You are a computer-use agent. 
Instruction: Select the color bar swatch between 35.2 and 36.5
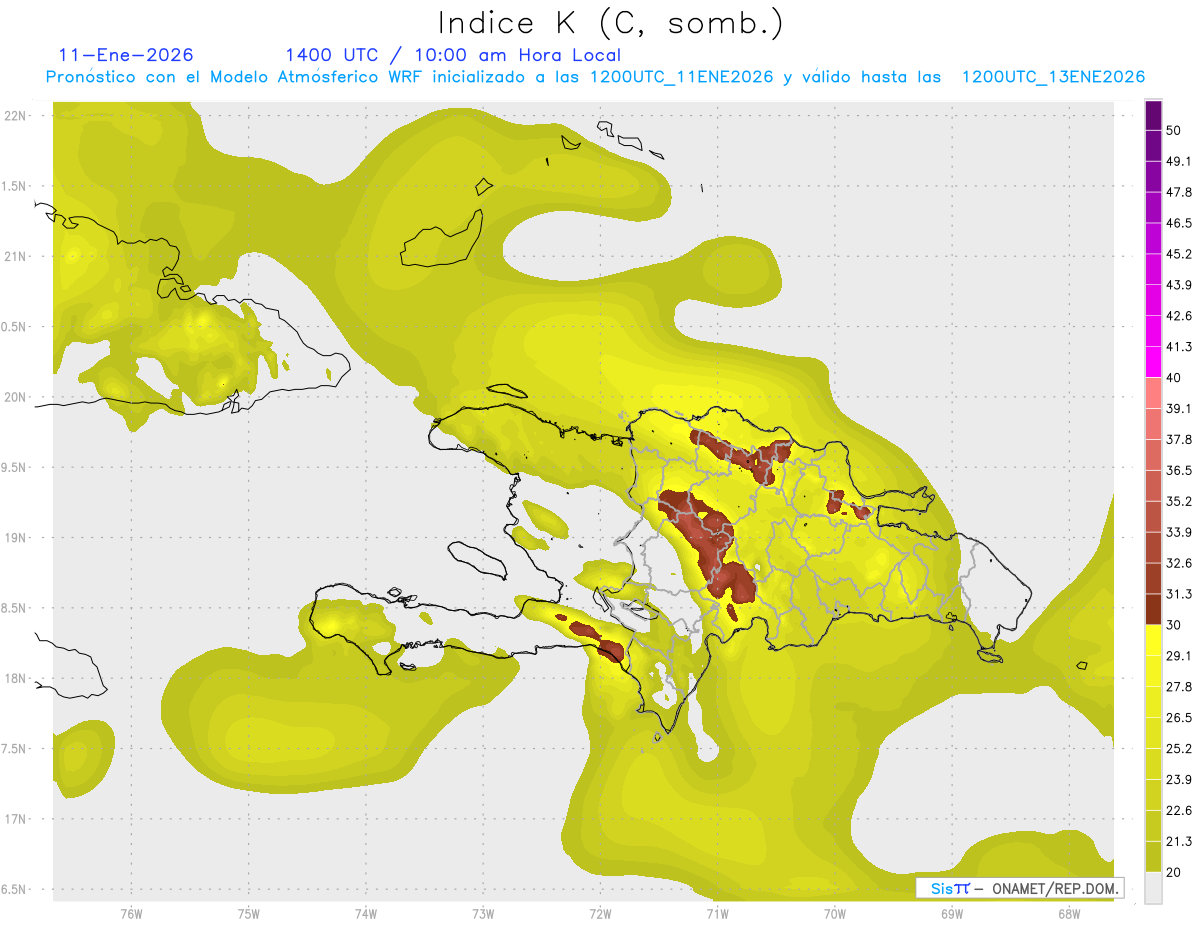(x=1153, y=485)
